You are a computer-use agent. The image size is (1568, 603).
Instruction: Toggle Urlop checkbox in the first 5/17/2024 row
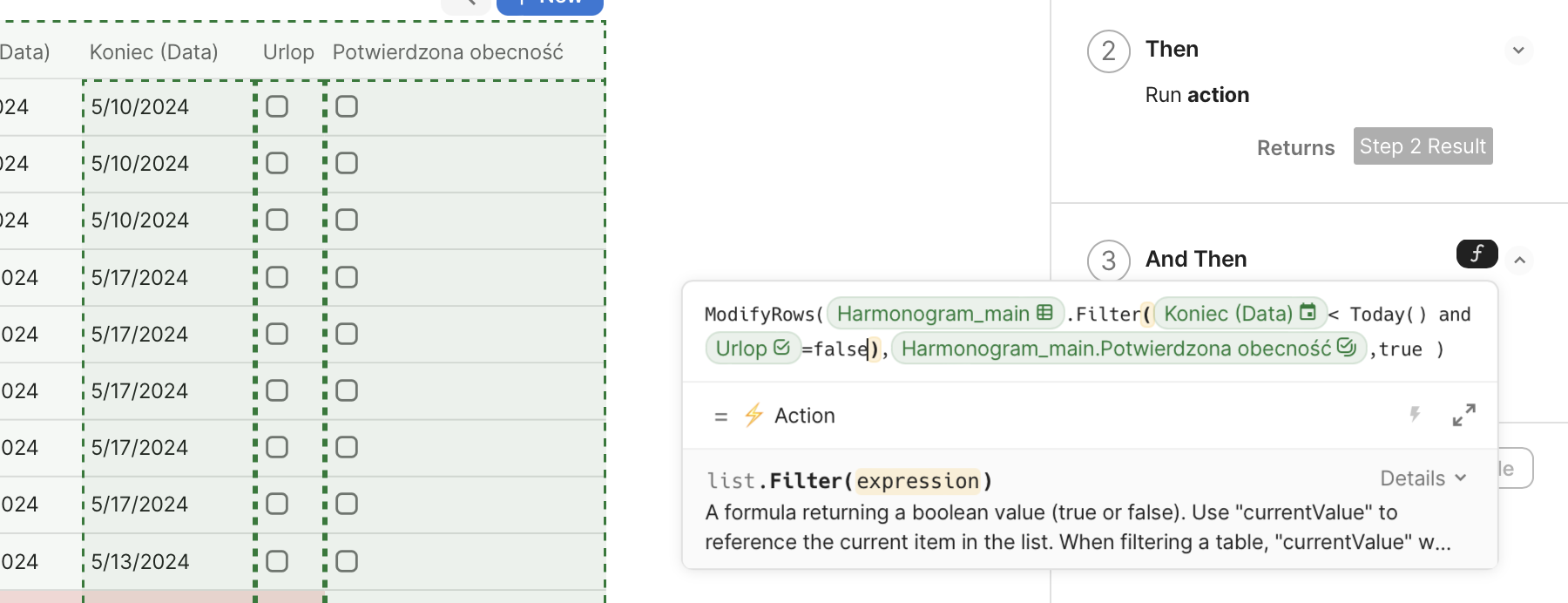(277, 277)
